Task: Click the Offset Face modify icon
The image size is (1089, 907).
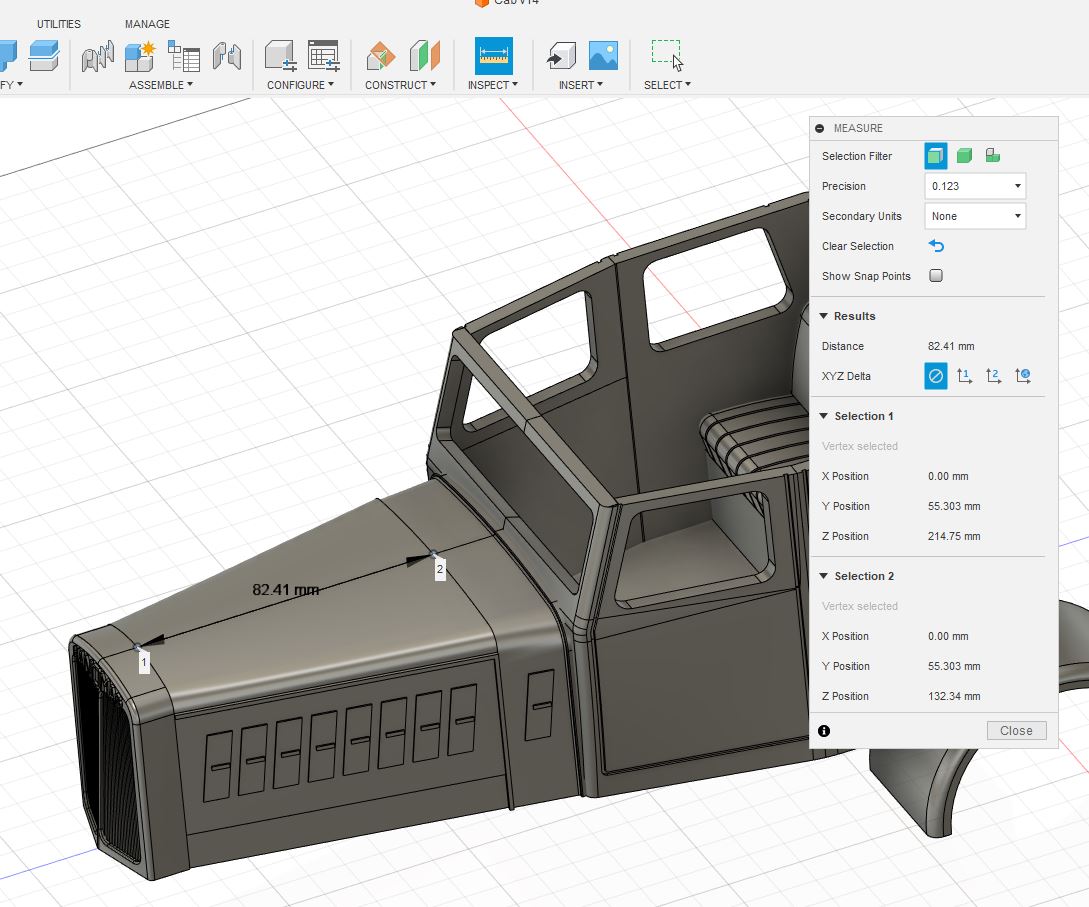Action: tap(44, 56)
